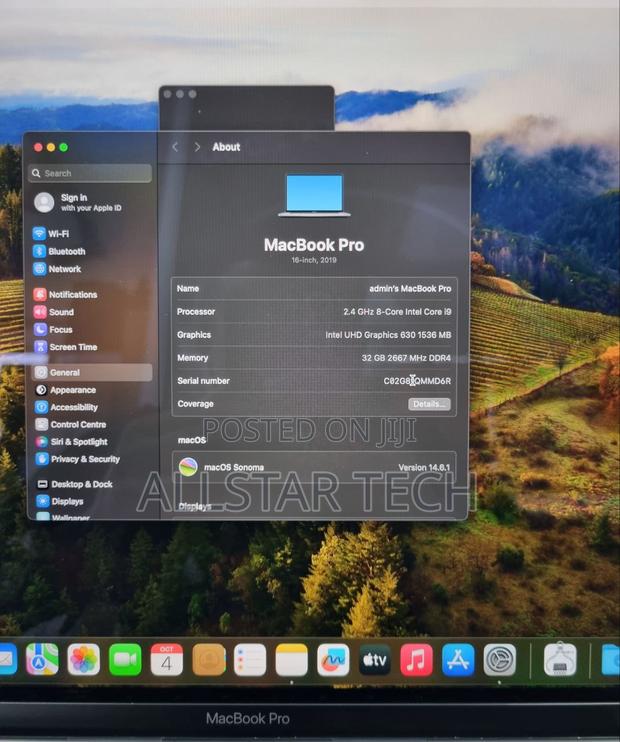Click System Settings icon in Dock
620x742 pixels.
pos(500,659)
